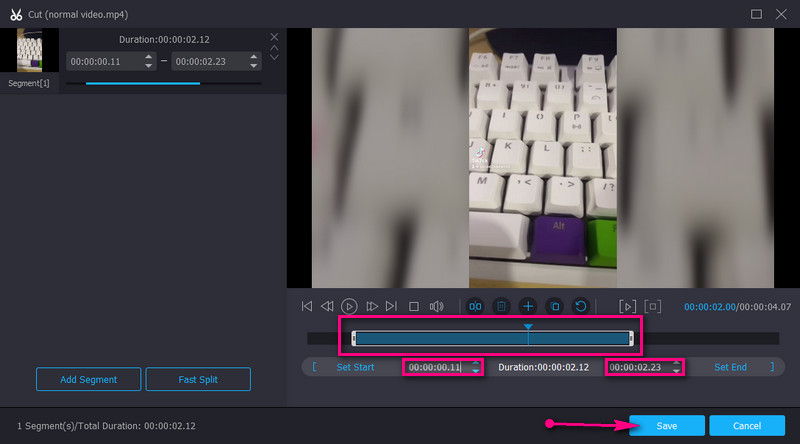Image resolution: width=800 pixels, height=444 pixels.
Task: Increase end time in segment list
Action: tap(254, 57)
